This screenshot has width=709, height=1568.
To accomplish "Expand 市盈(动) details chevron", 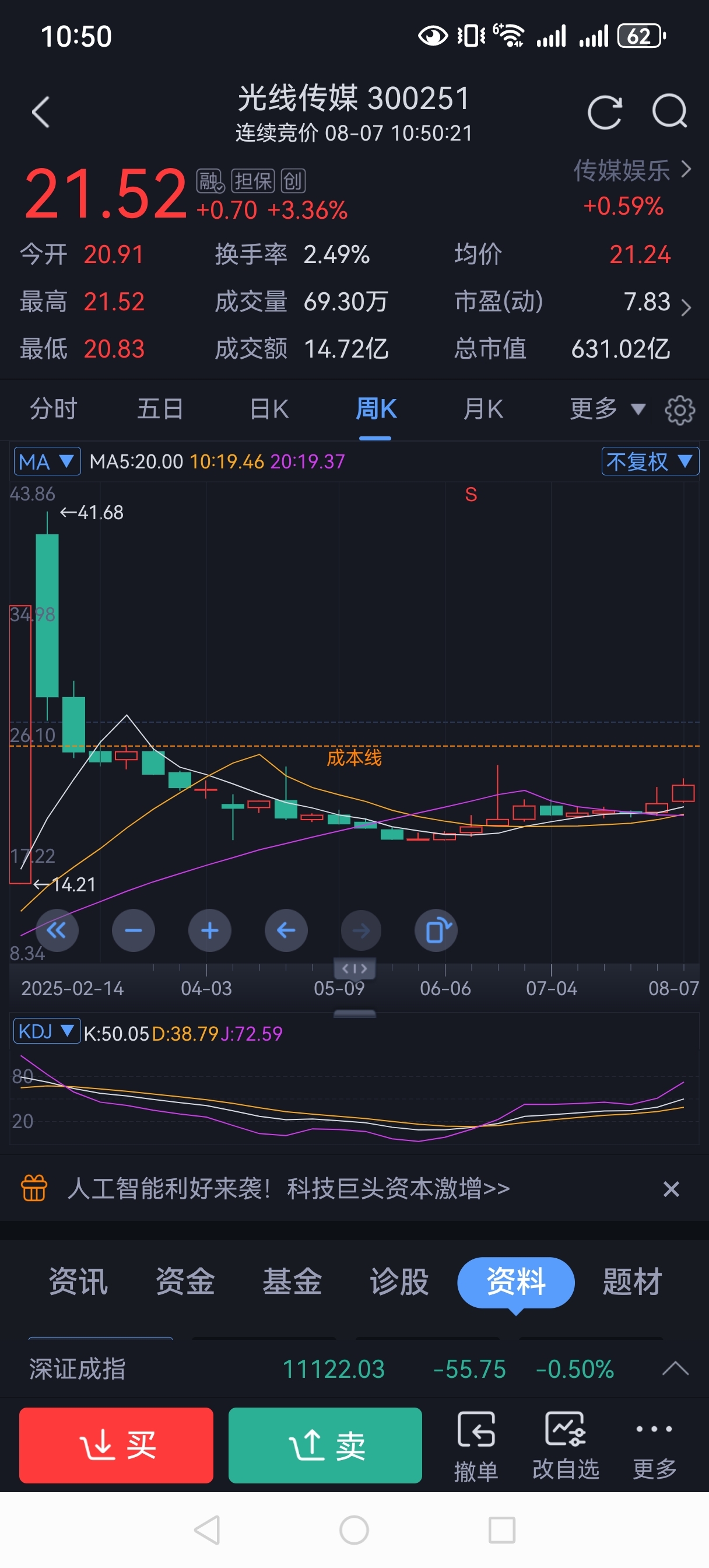I will (x=686, y=307).
